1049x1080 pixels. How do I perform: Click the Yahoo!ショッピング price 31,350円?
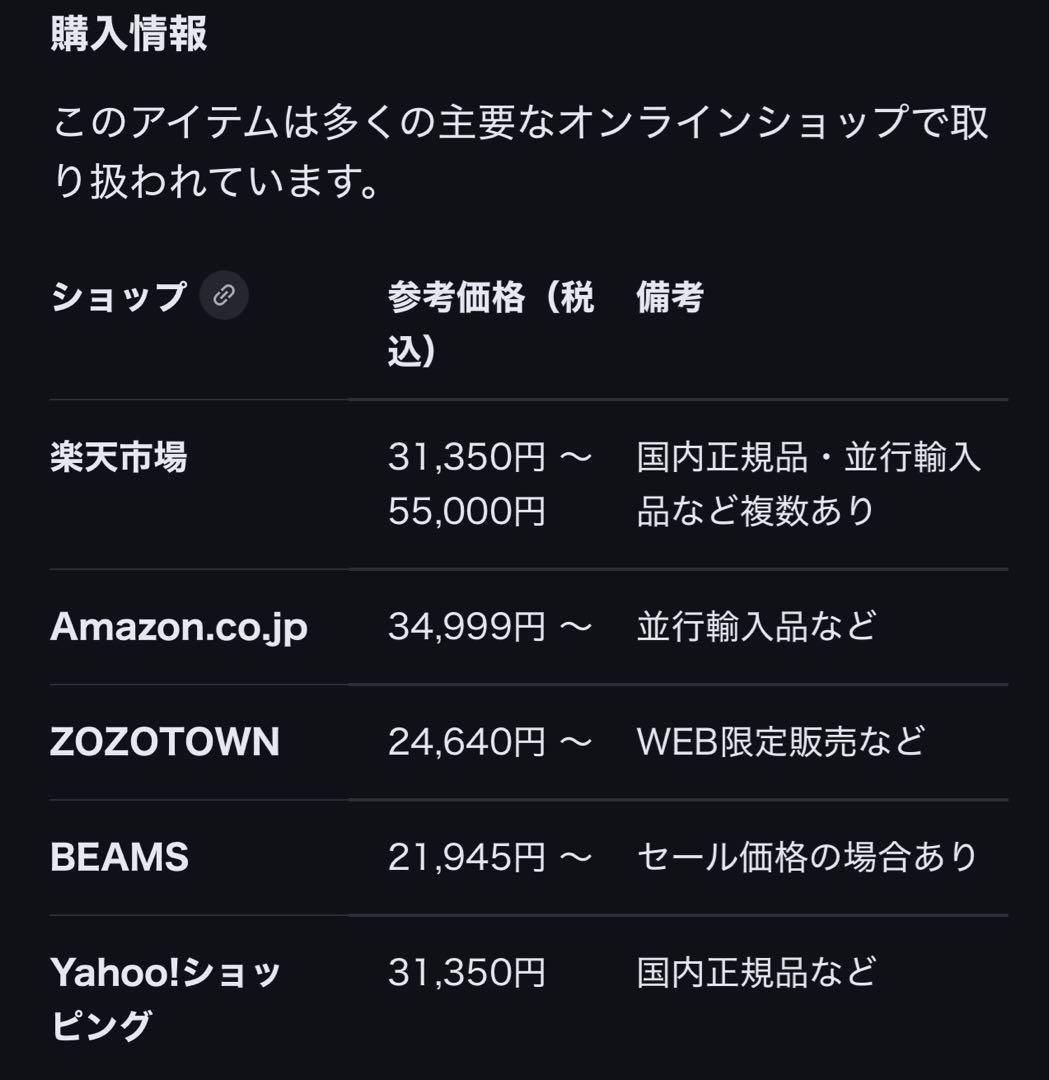(467, 971)
